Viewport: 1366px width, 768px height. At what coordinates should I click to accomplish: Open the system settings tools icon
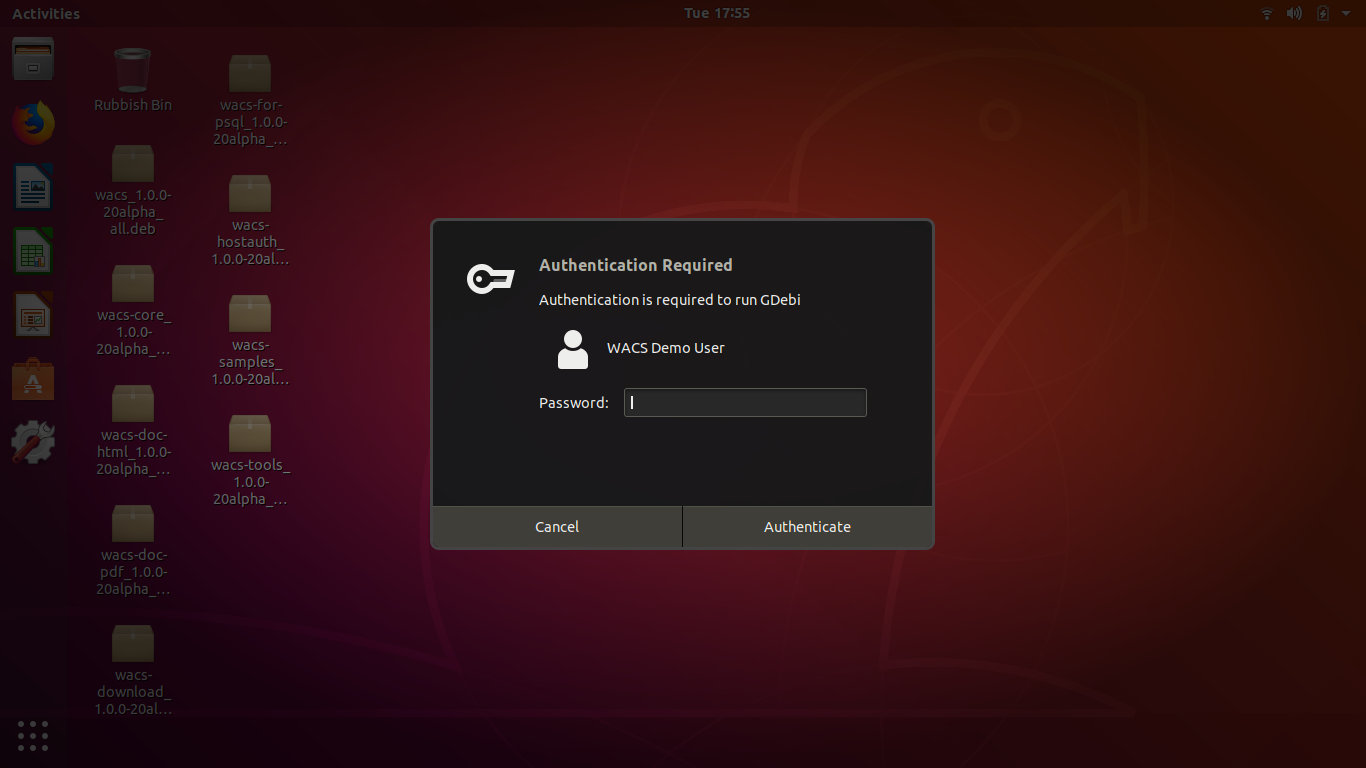click(x=33, y=442)
